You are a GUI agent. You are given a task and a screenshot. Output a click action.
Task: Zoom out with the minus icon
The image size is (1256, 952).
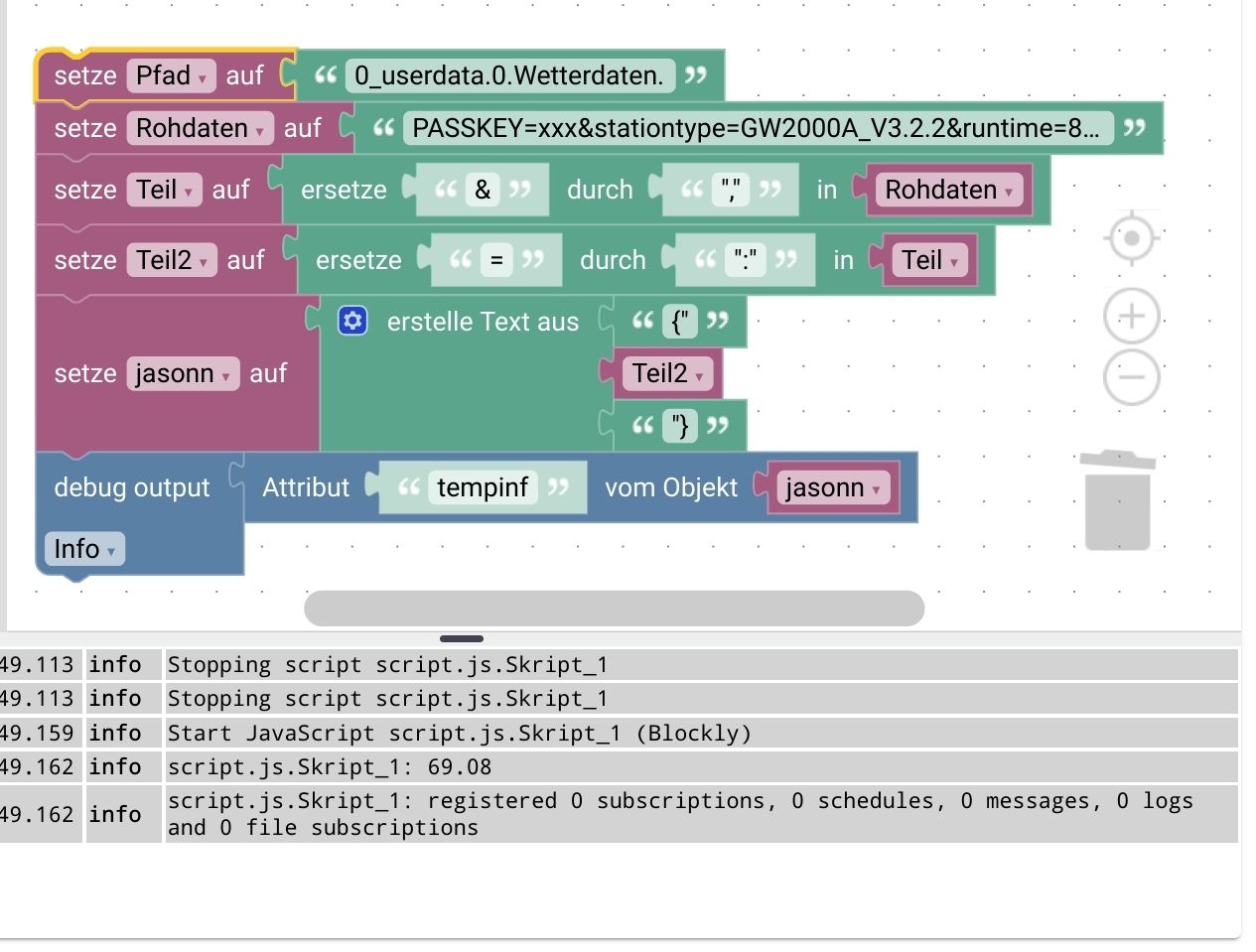pos(1131,376)
